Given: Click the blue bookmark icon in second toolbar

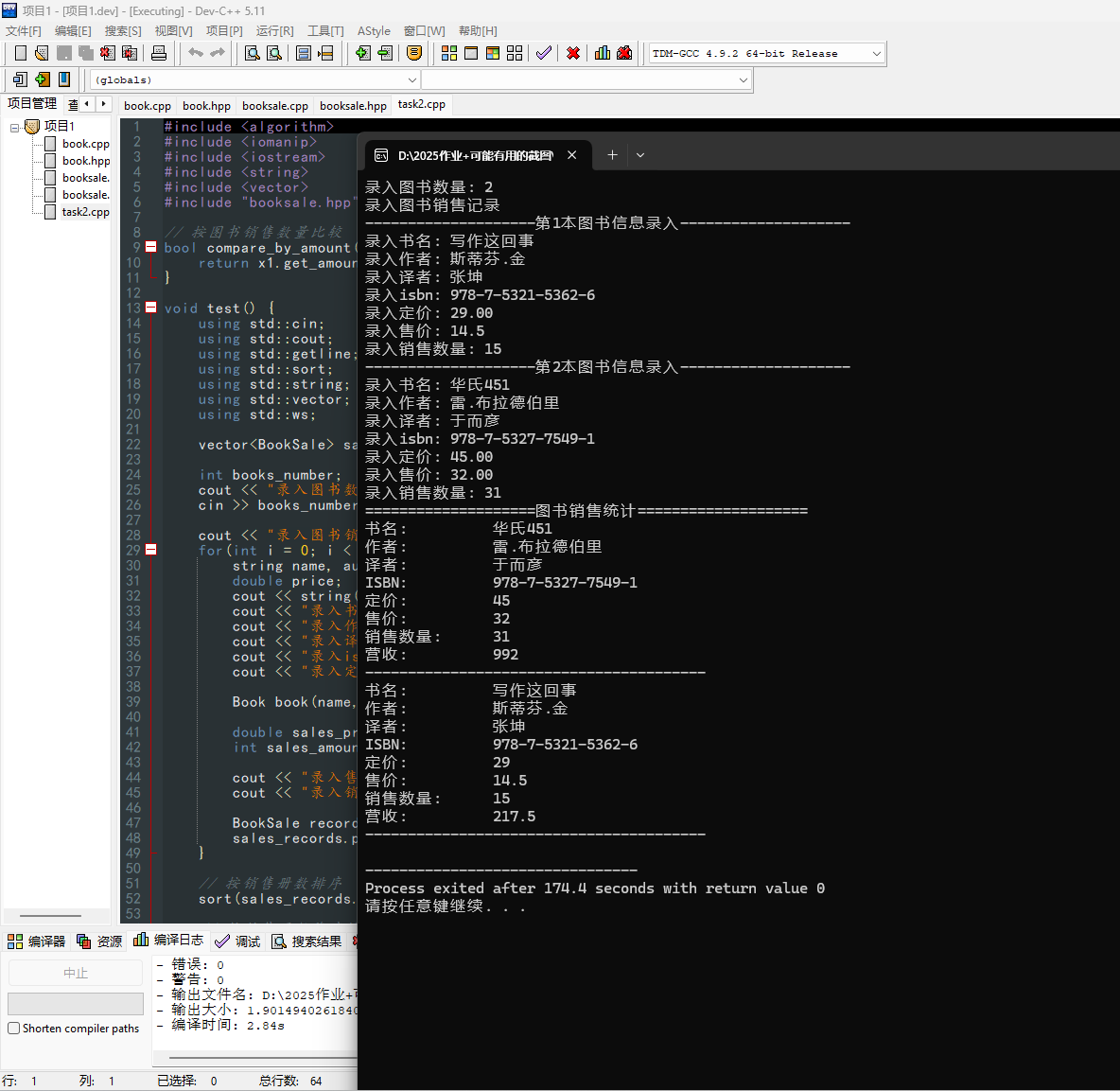Looking at the screenshot, I should (64, 79).
